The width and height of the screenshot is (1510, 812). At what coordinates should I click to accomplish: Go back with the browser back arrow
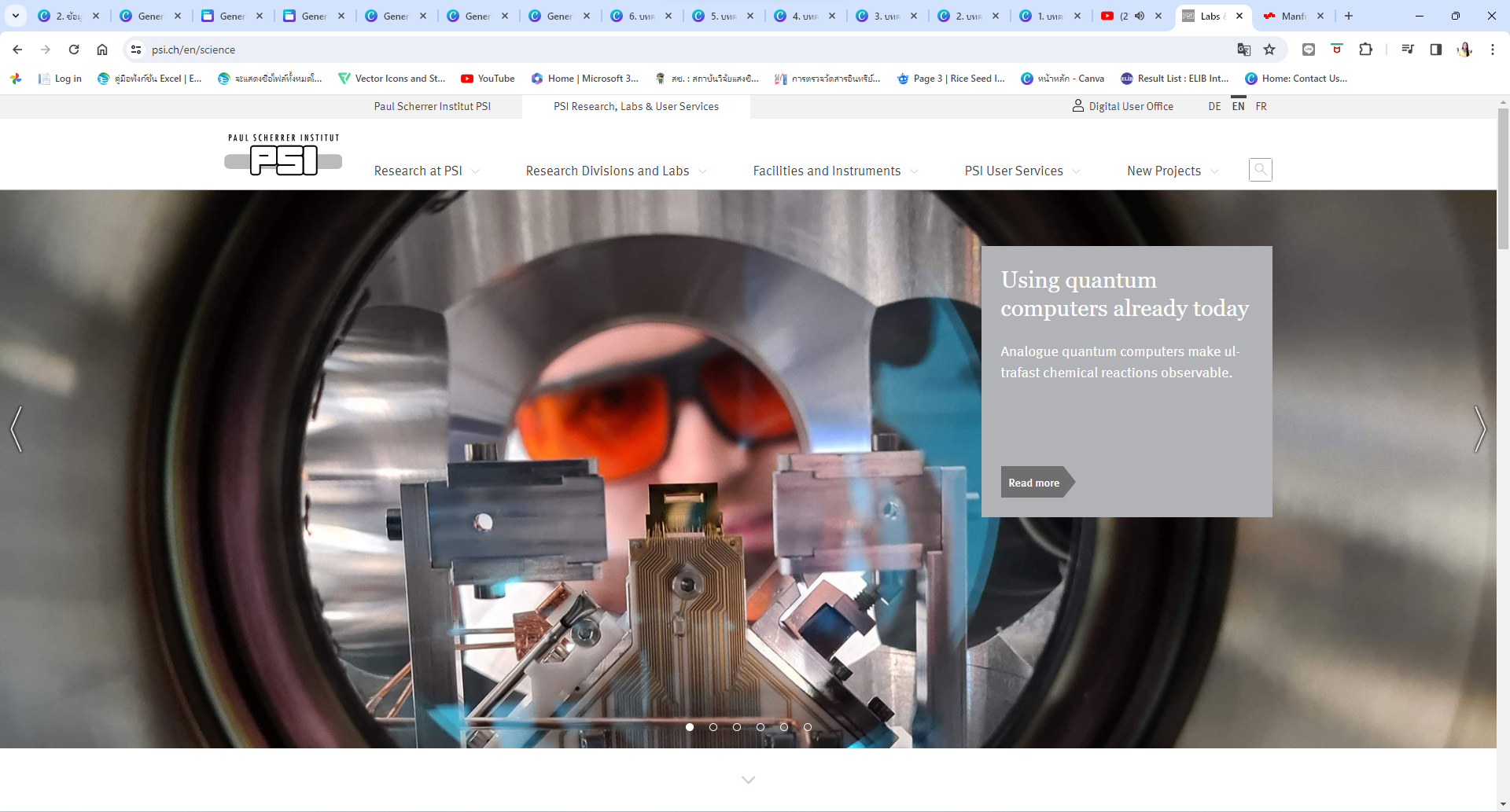17,50
